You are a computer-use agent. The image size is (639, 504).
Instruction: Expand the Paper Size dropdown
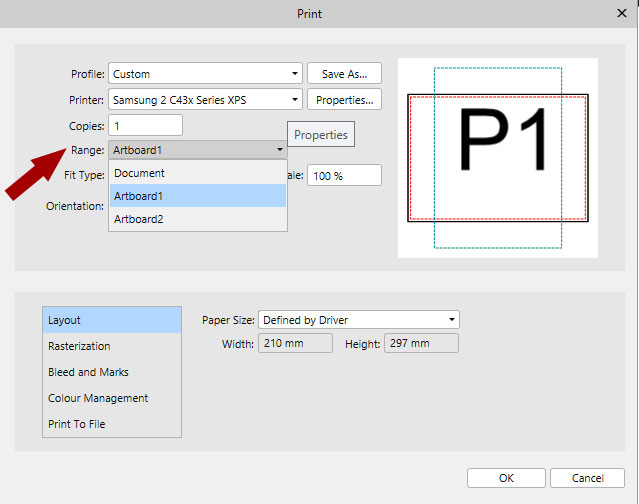point(358,320)
